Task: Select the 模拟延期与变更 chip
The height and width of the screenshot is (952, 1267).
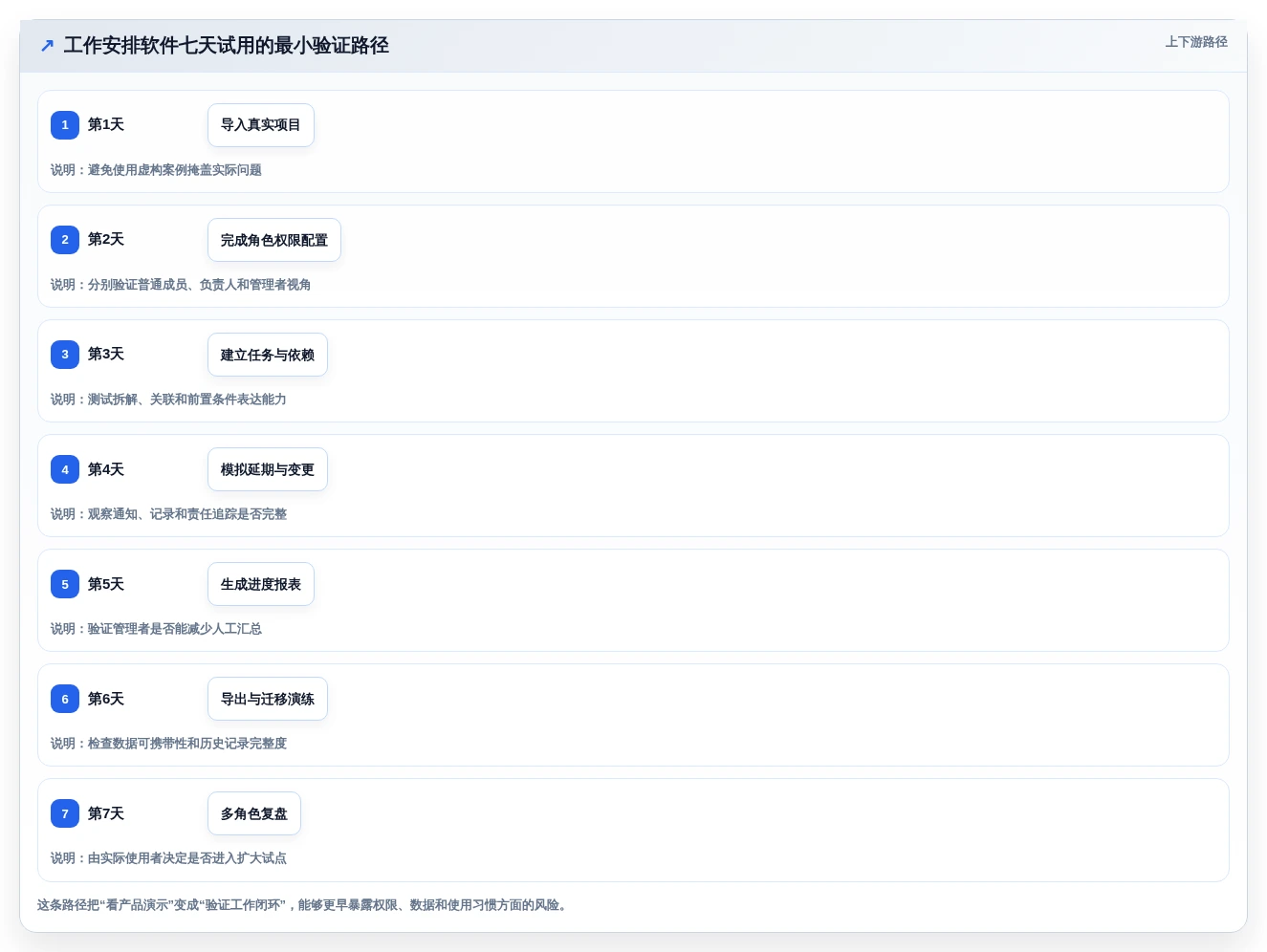Action: coord(268,469)
